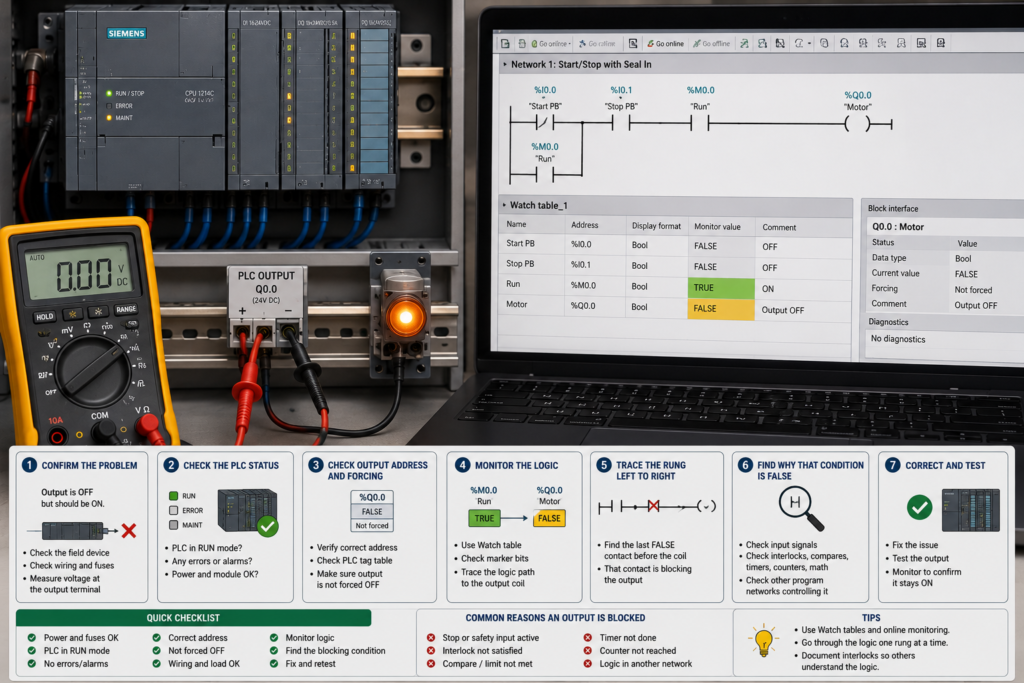This screenshot has width=1024, height=683.
Task: Click the magnifier page icon before Go online
Action: [633, 44]
